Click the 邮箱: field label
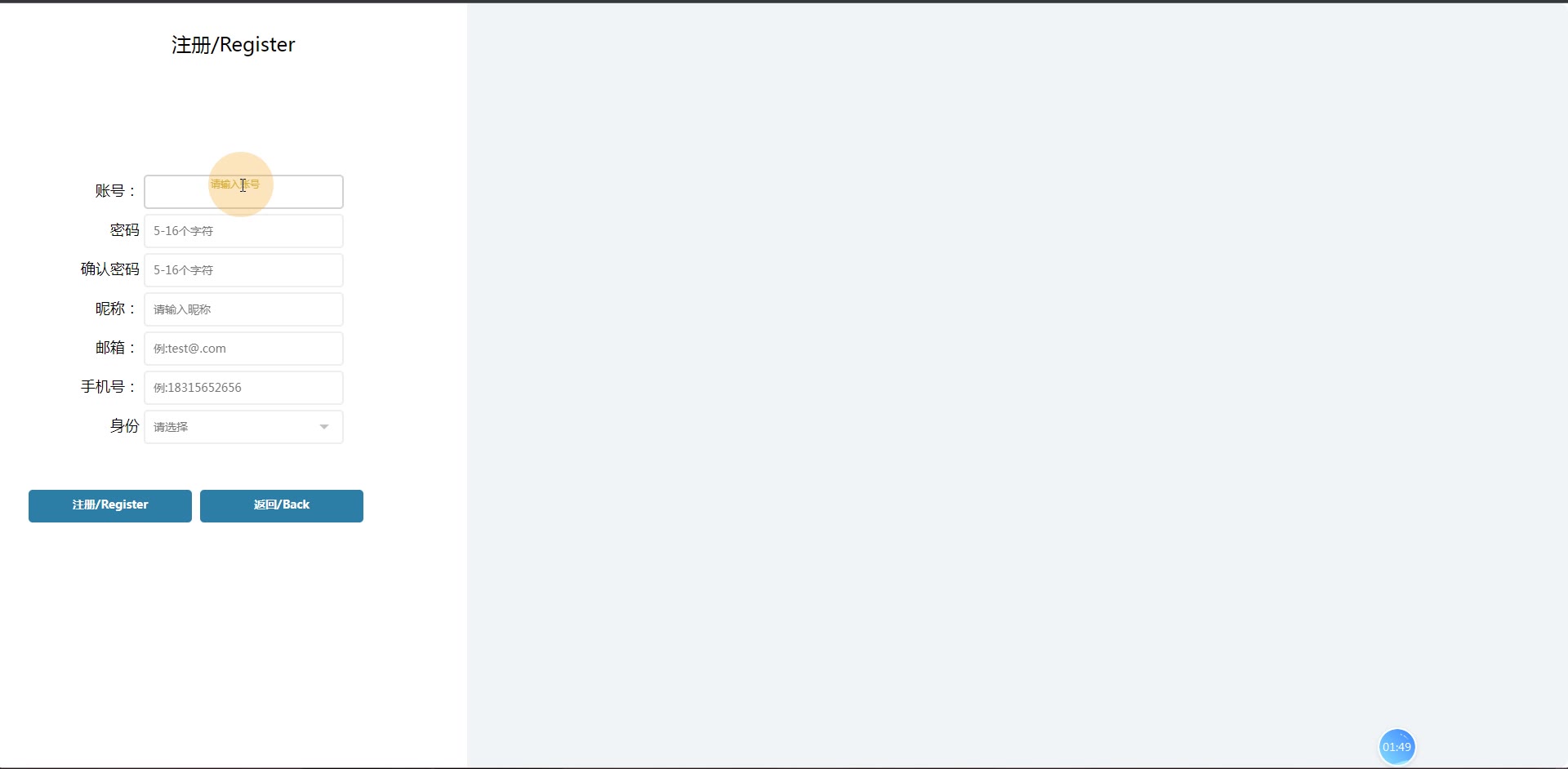This screenshot has width=1568, height=769. (115, 348)
